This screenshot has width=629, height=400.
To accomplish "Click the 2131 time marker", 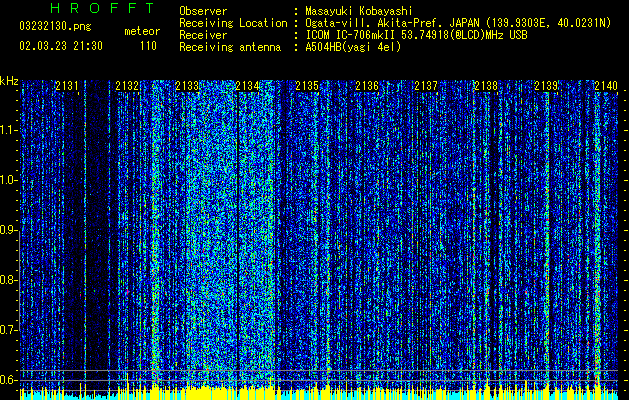I will pyautogui.click(x=67, y=86).
